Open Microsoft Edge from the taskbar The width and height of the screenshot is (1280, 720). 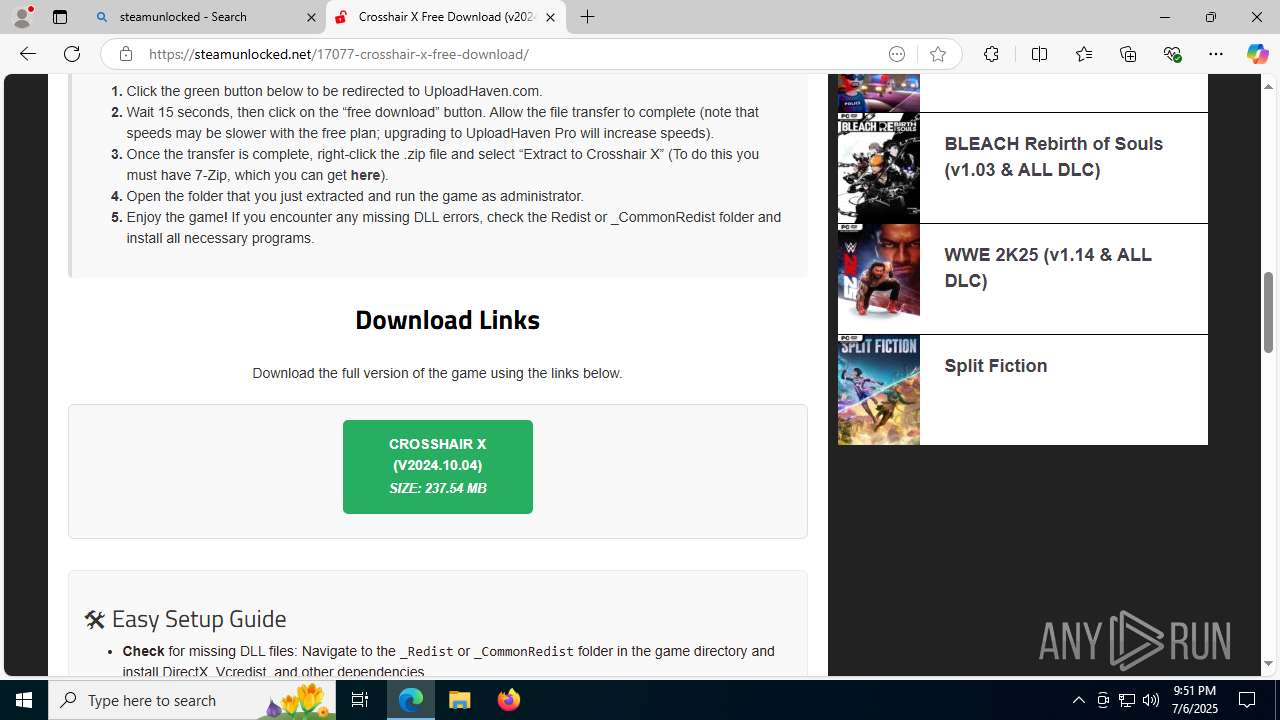411,700
